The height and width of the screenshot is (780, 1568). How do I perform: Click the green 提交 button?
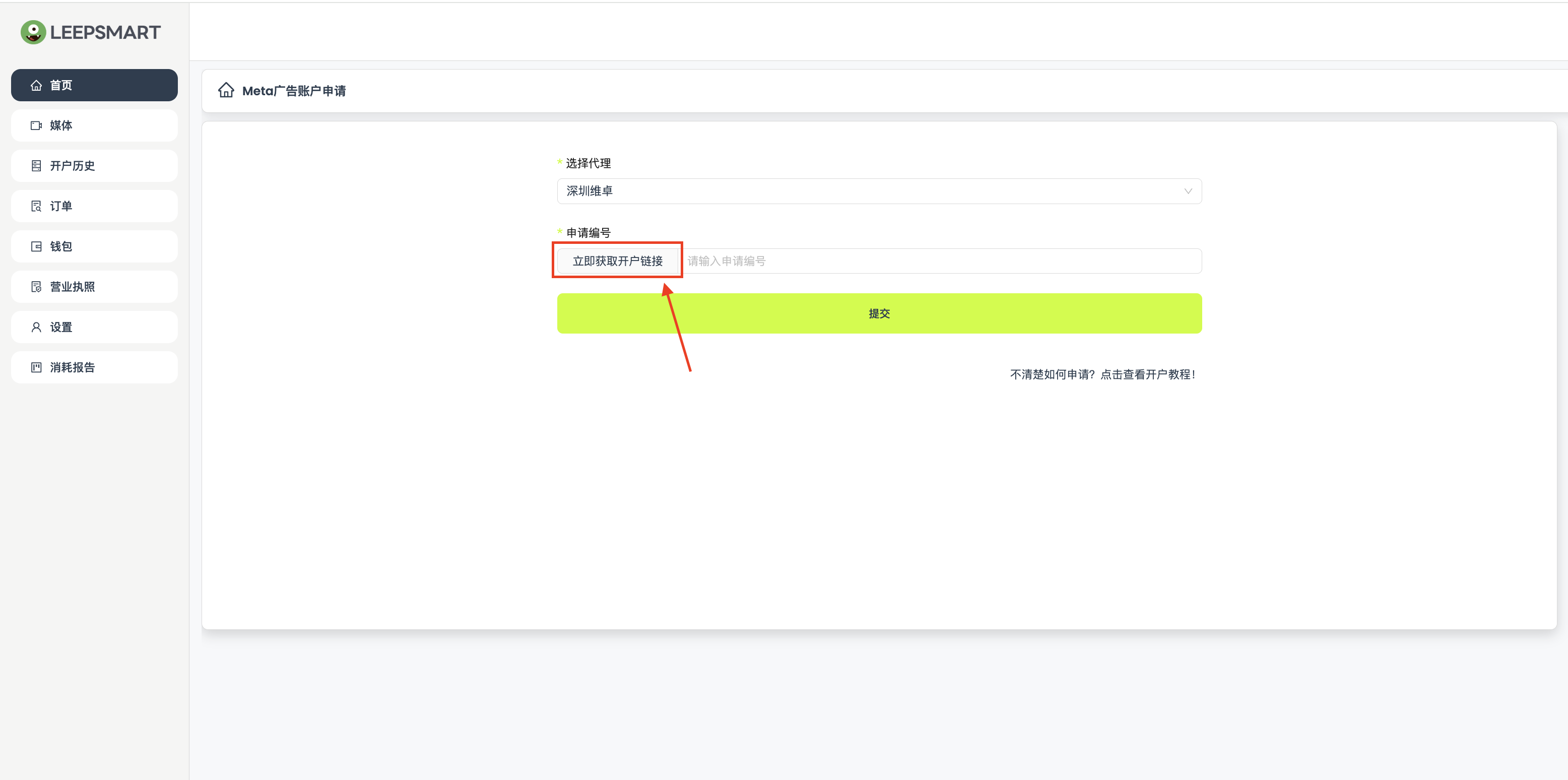tap(879, 313)
